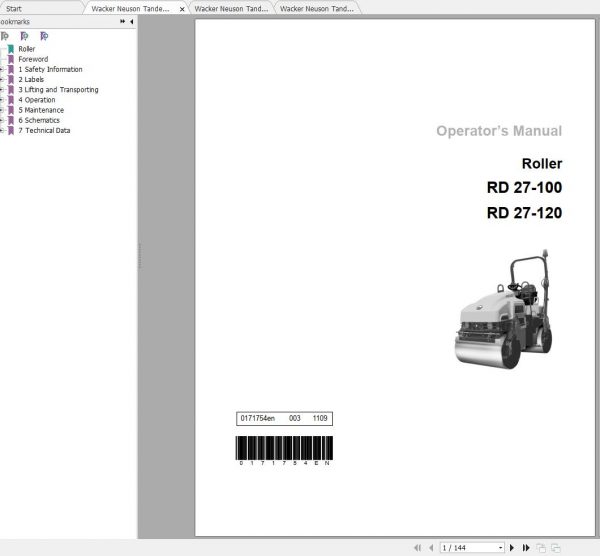Go to the last page
This screenshot has height=556, width=600.
coord(526,548)
